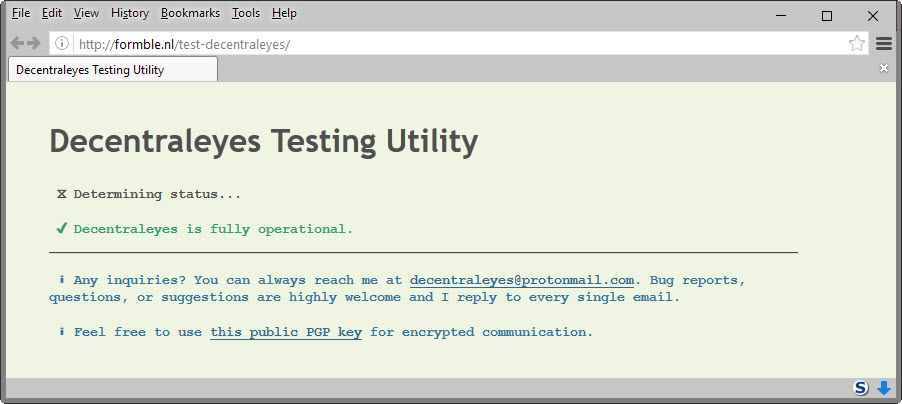Open the hamburger menu button
Viewport: 902px width, 404px height.
884,44
